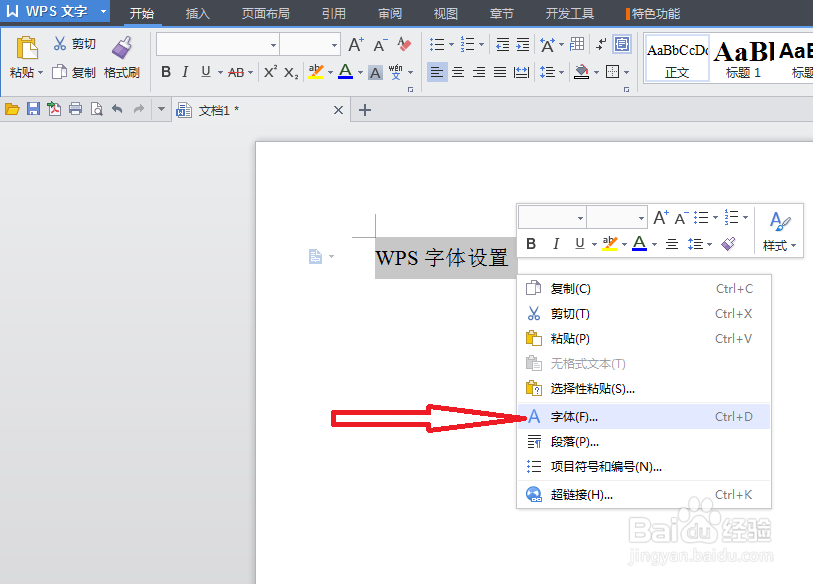This screenshot has width=819, height=584.
Task: Decrease font size with ribbon A- icon
Action: [x=380, y=44]
